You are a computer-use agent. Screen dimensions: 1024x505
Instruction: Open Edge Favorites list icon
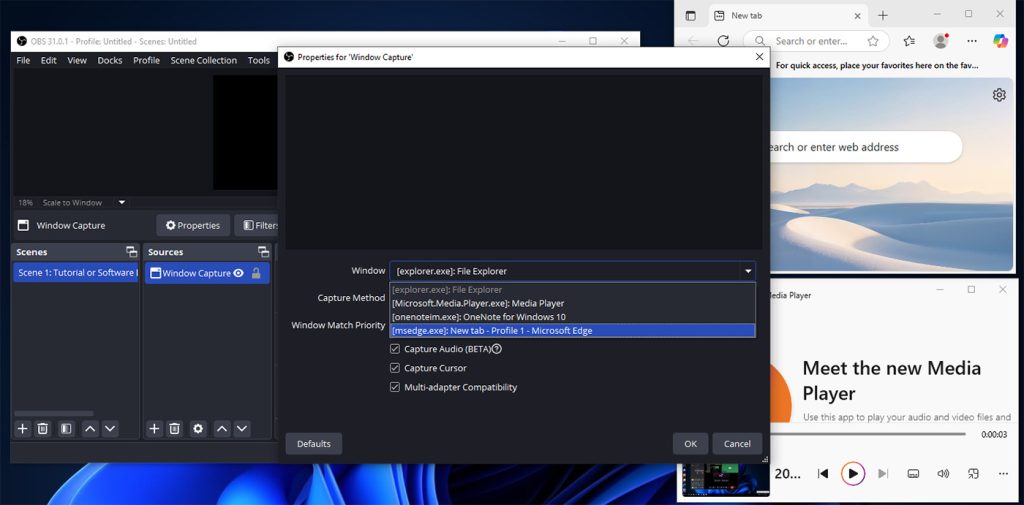[909, 41]
